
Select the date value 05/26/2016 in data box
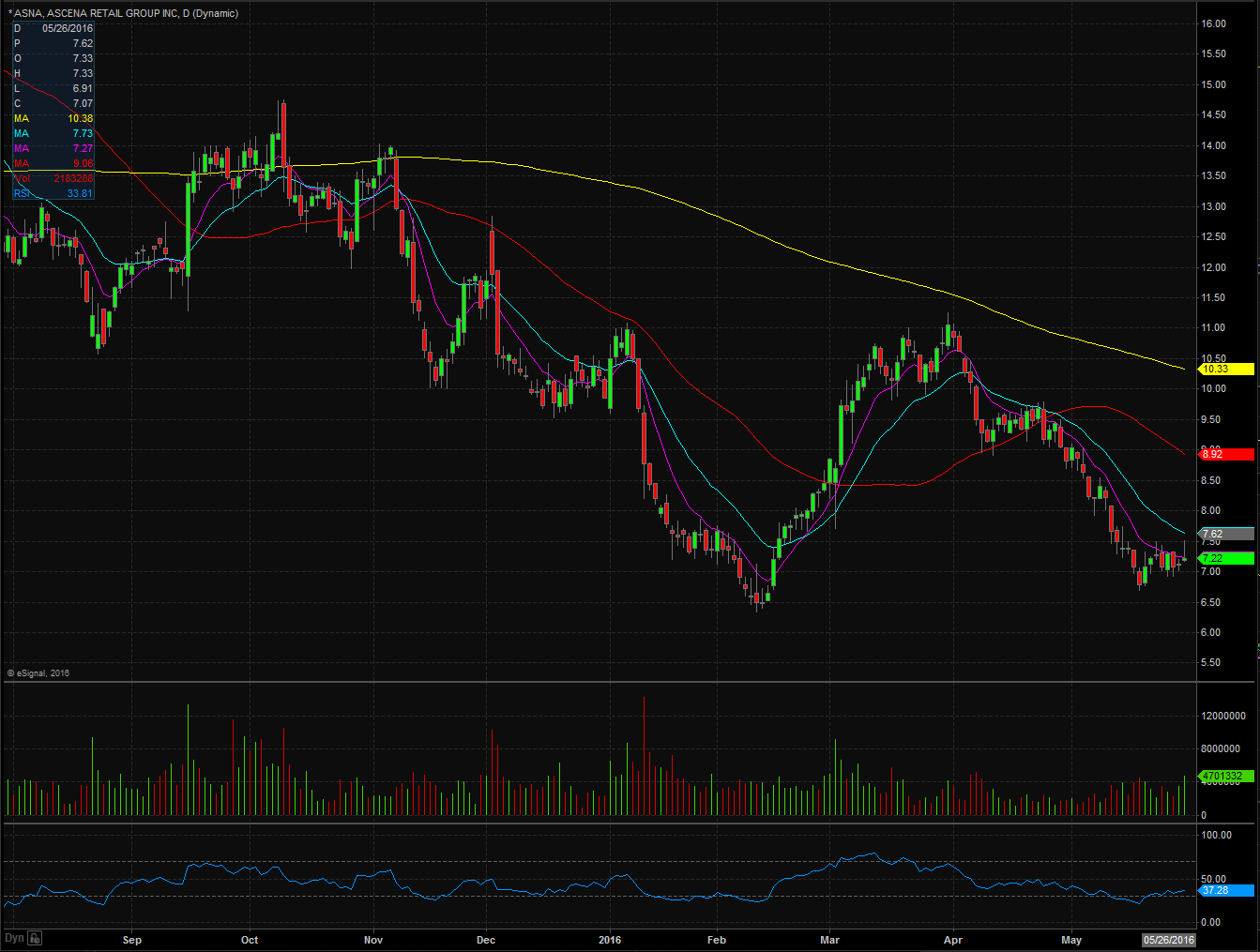point(68,28)
